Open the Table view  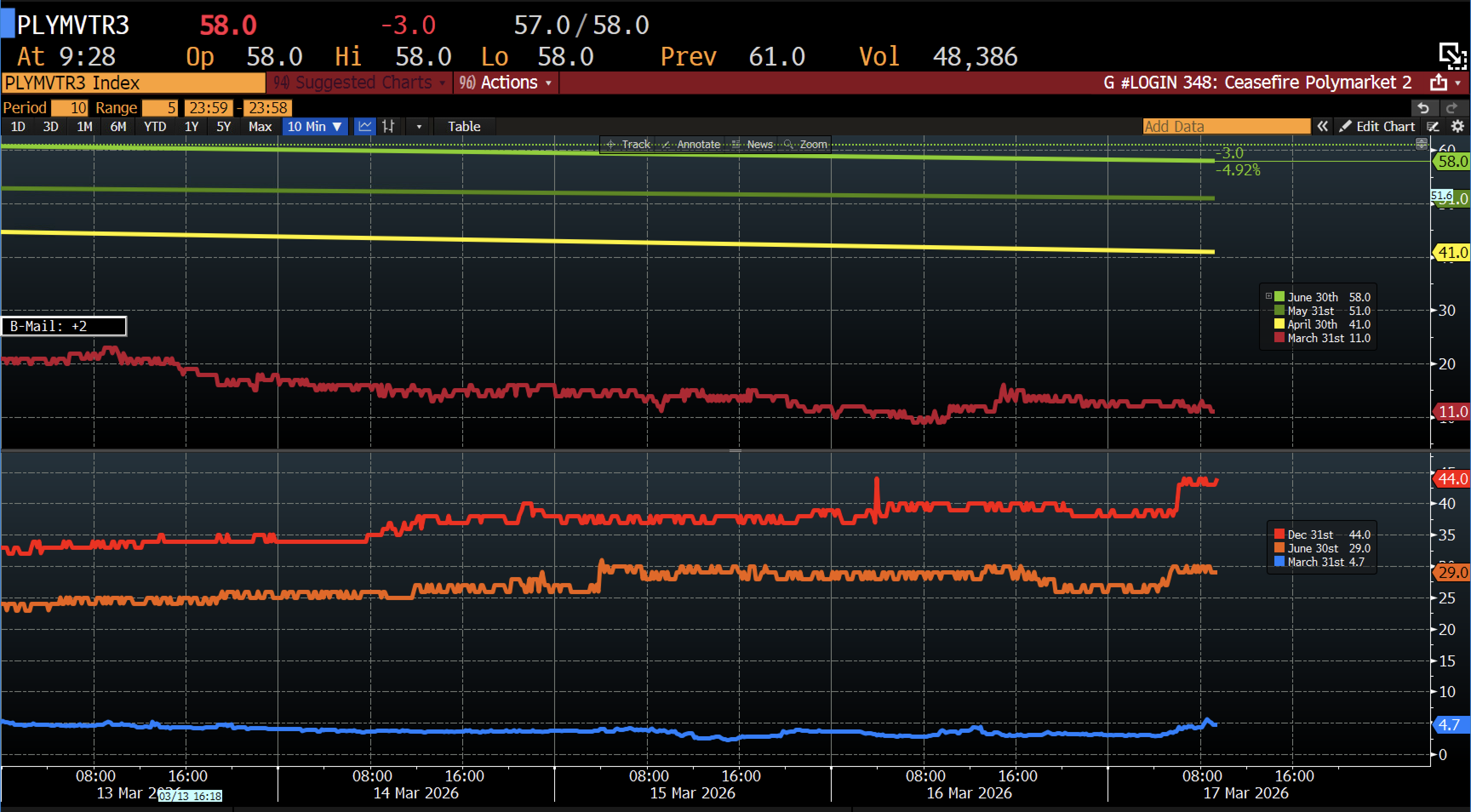(x=464, y=126)
